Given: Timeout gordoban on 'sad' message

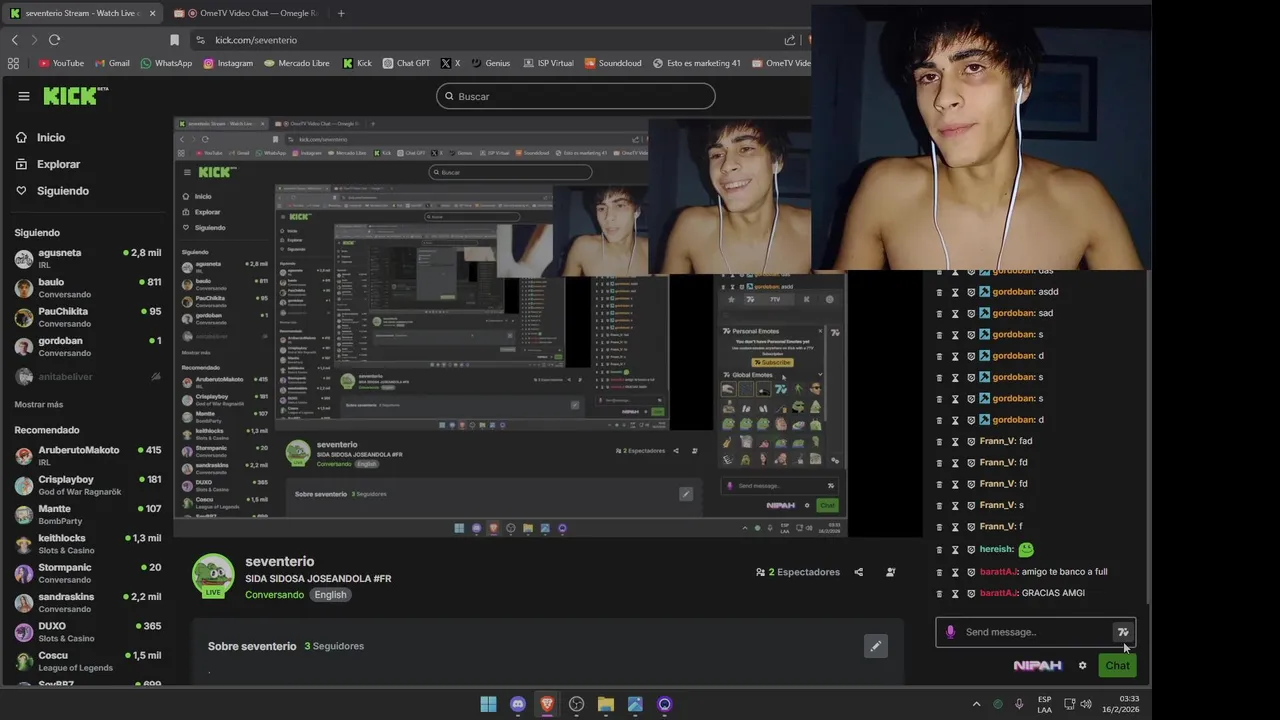Looking at the screenshot, I should [955, 313].
